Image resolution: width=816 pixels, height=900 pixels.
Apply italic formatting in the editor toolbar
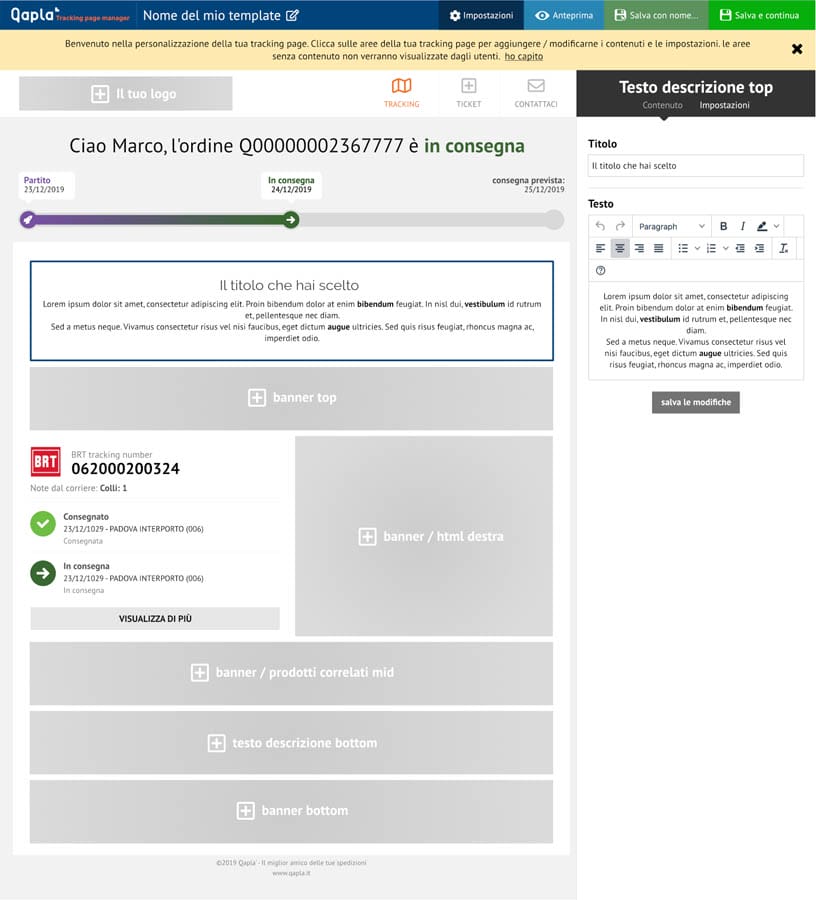pyautogui.click(x=744, y=226)
